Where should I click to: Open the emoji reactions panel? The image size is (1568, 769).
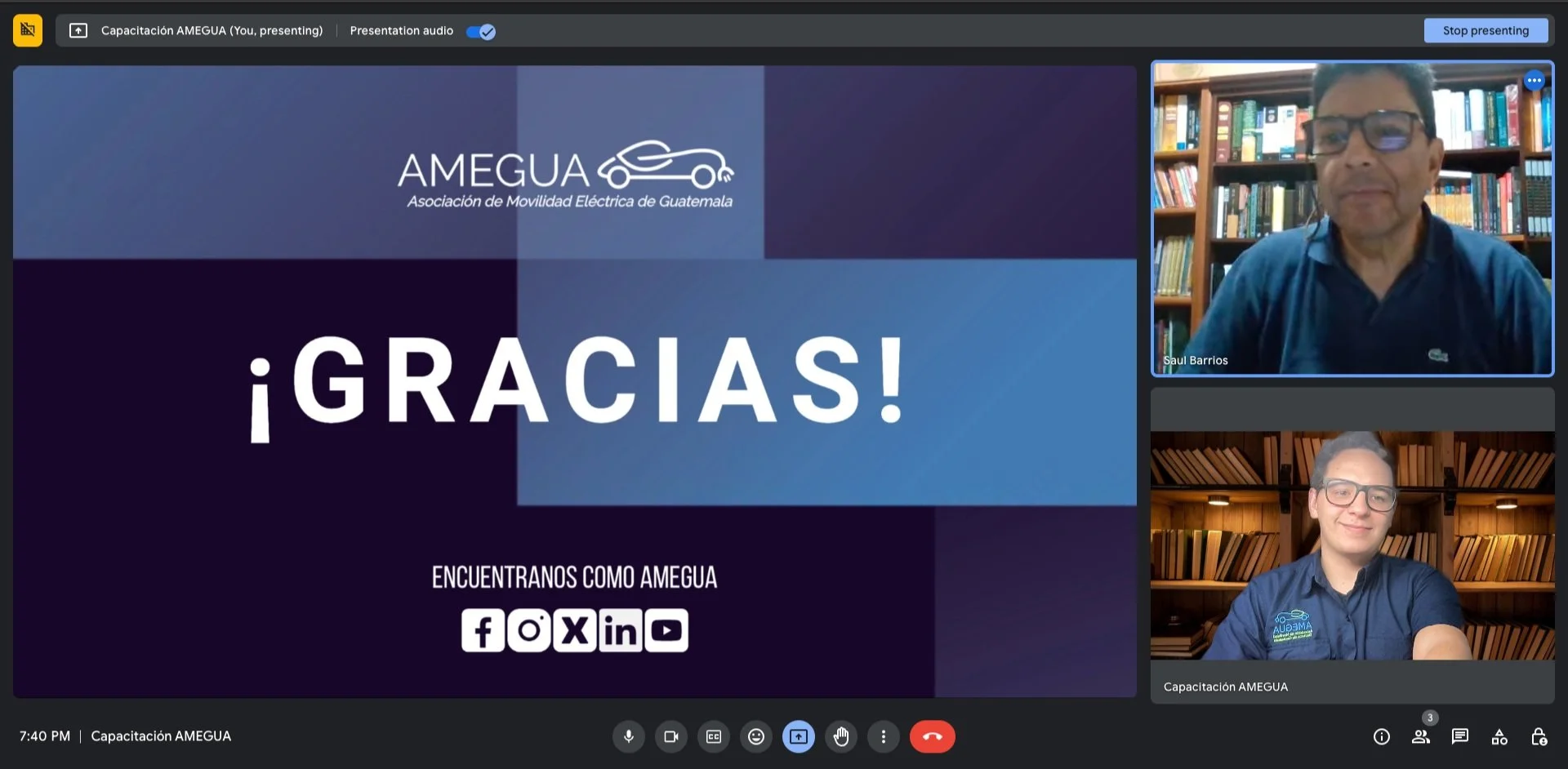pos(756,736)
